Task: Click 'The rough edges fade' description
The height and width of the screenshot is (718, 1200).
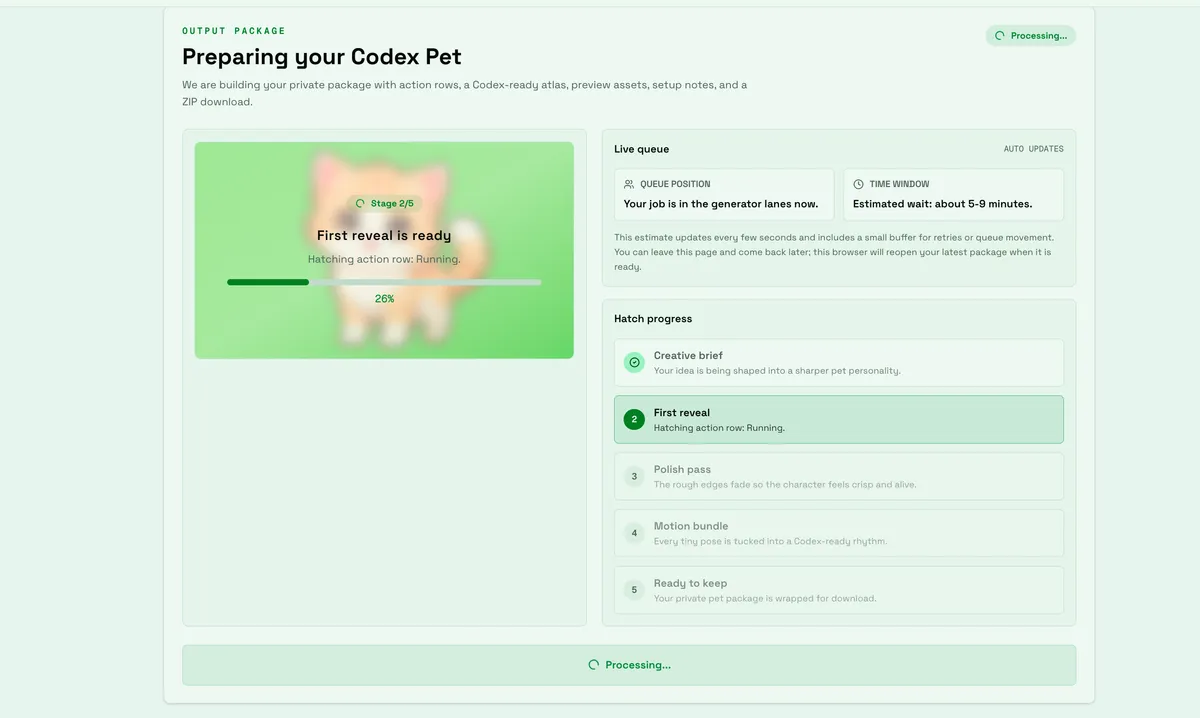Action: 785,485
